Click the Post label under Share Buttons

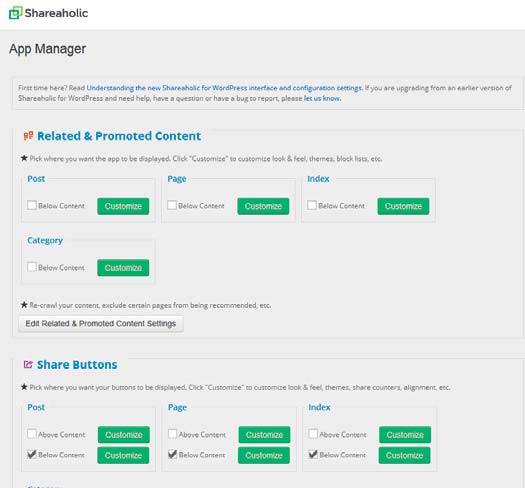click(36, 407)
